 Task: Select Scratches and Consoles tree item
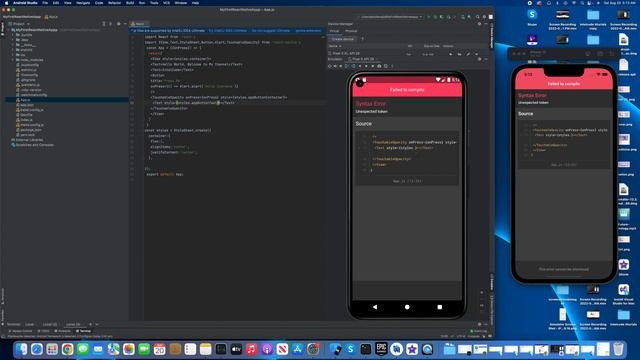34,145
